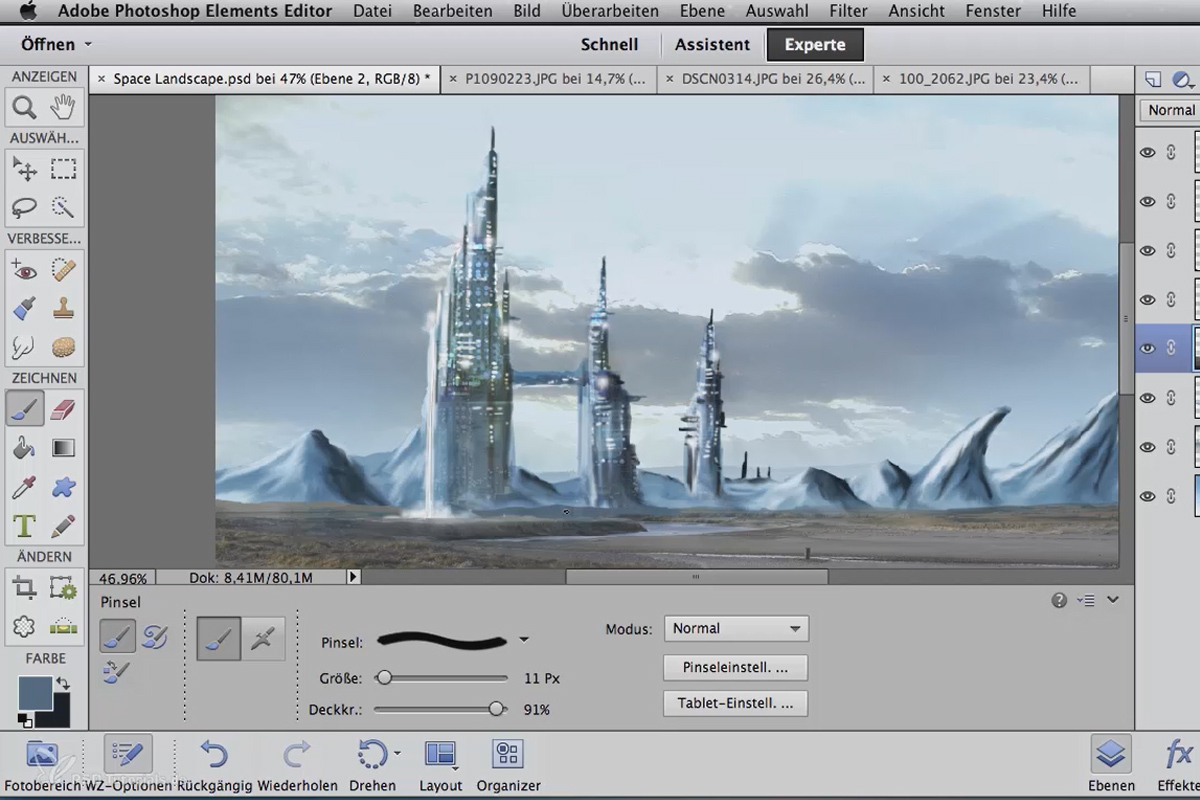The height and width of the screenshot is (800, 1200).
Task: Open the Filter menu
Action: (848, 11)
